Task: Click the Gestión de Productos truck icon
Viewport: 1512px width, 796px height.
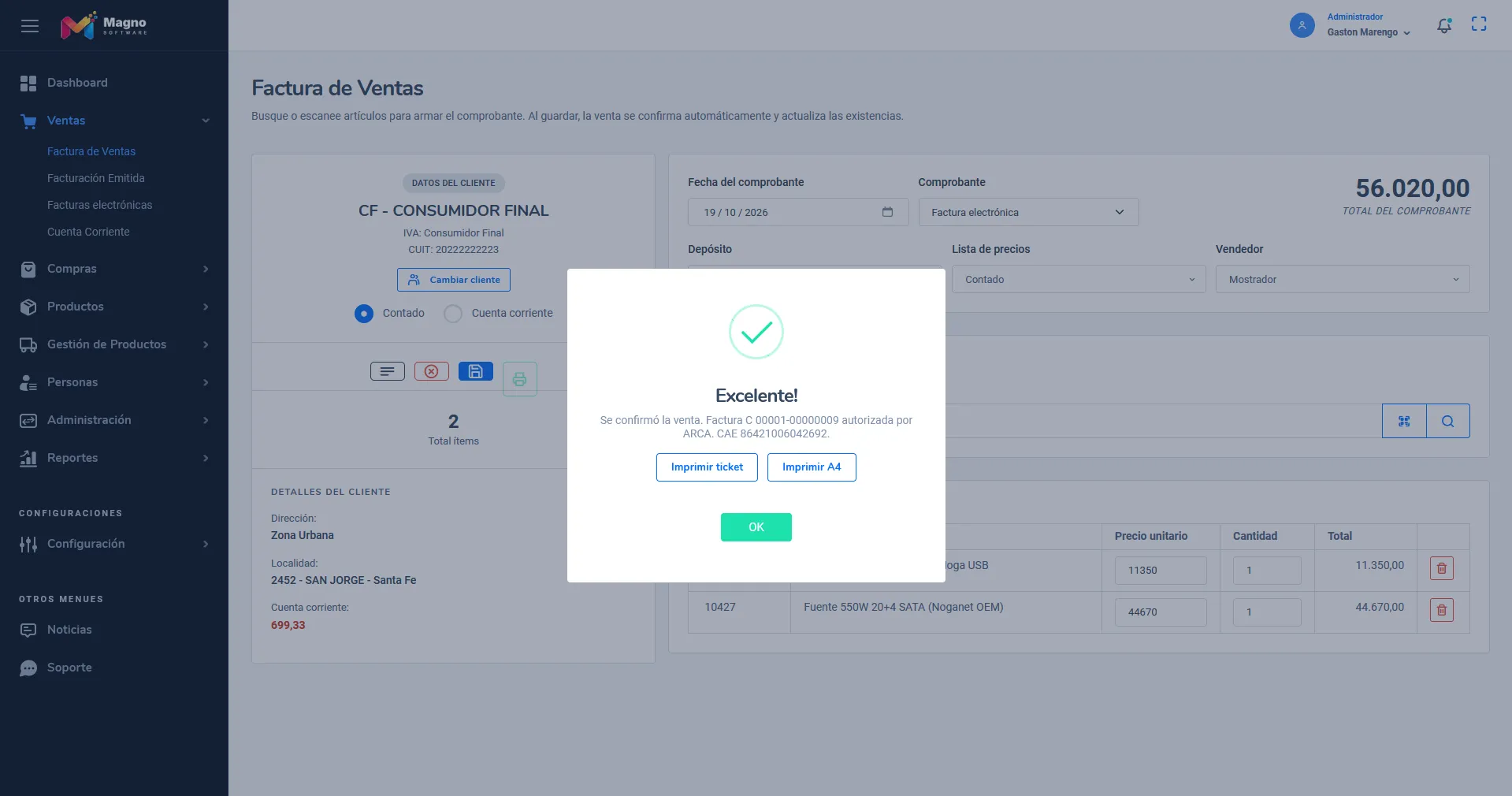Action: (x=28, y=344)
